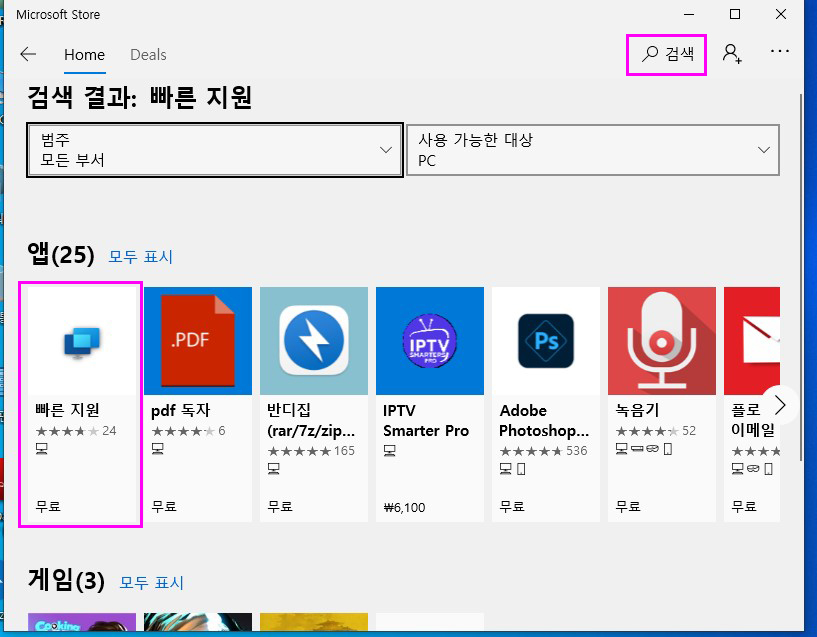Click 모두 표시 link beside 게임(3)

[x=152, y=582]
